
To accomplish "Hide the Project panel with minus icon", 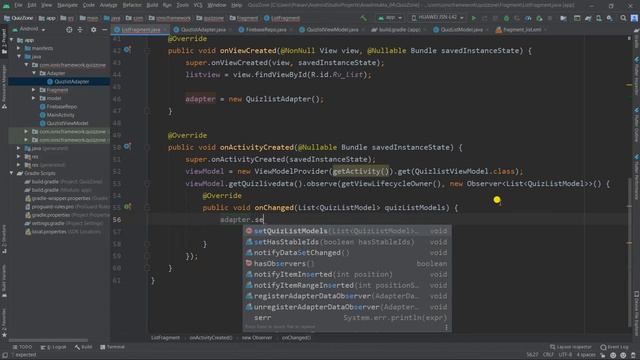I will coord(104,30).
